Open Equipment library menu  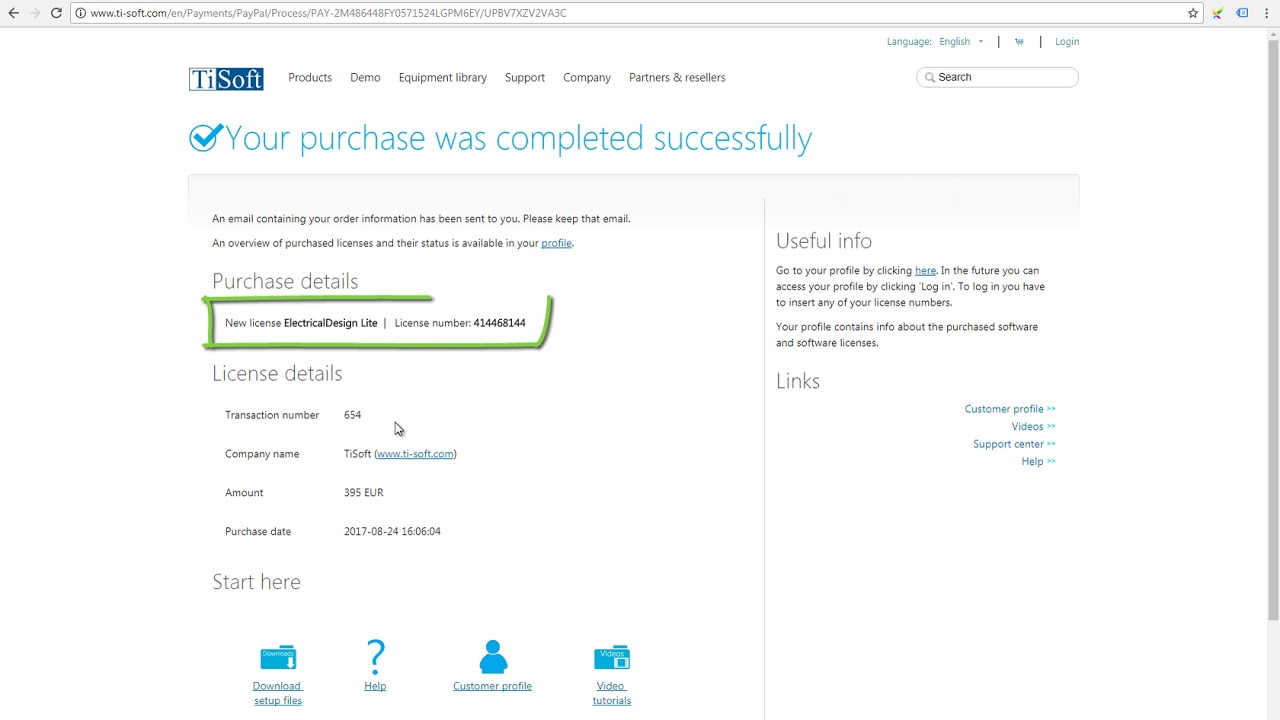[x=442, y=77]
